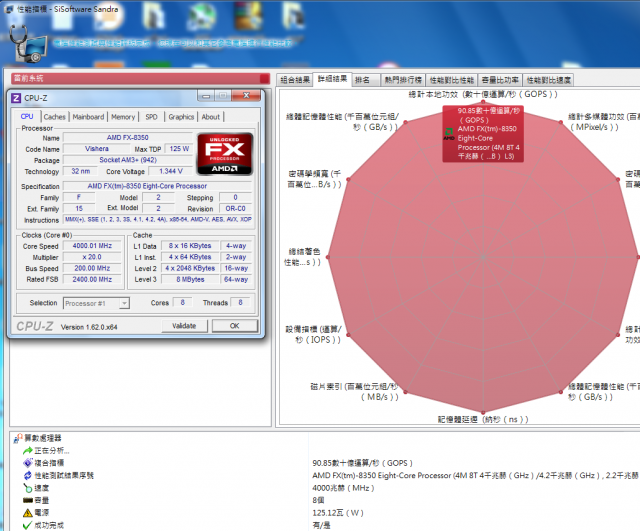Open the 熱門排行榜 tab in Sandra
640x531 pixels.
point(403,80)
